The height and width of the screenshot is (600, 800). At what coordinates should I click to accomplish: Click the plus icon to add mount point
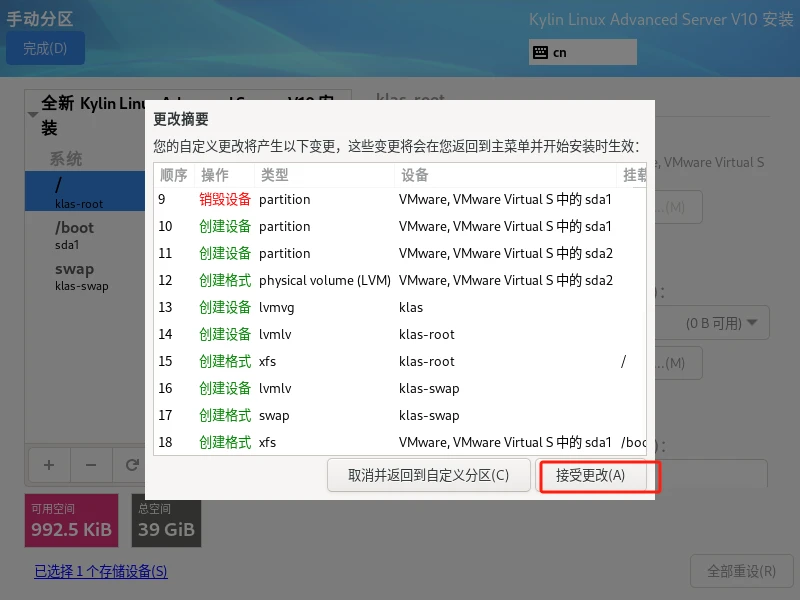tap(49, 465)
